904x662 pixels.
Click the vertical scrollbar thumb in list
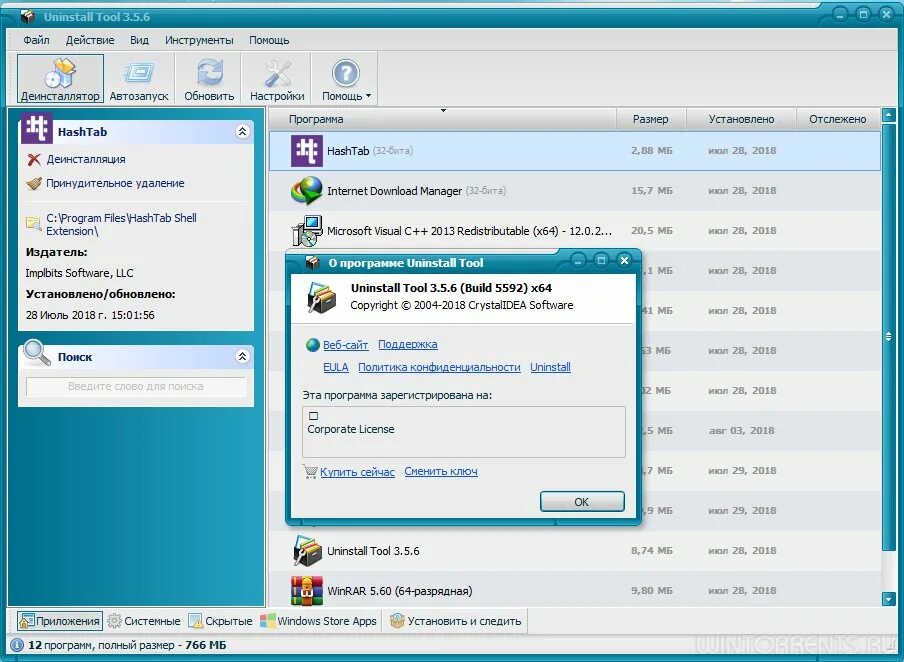tap(888, 337)
